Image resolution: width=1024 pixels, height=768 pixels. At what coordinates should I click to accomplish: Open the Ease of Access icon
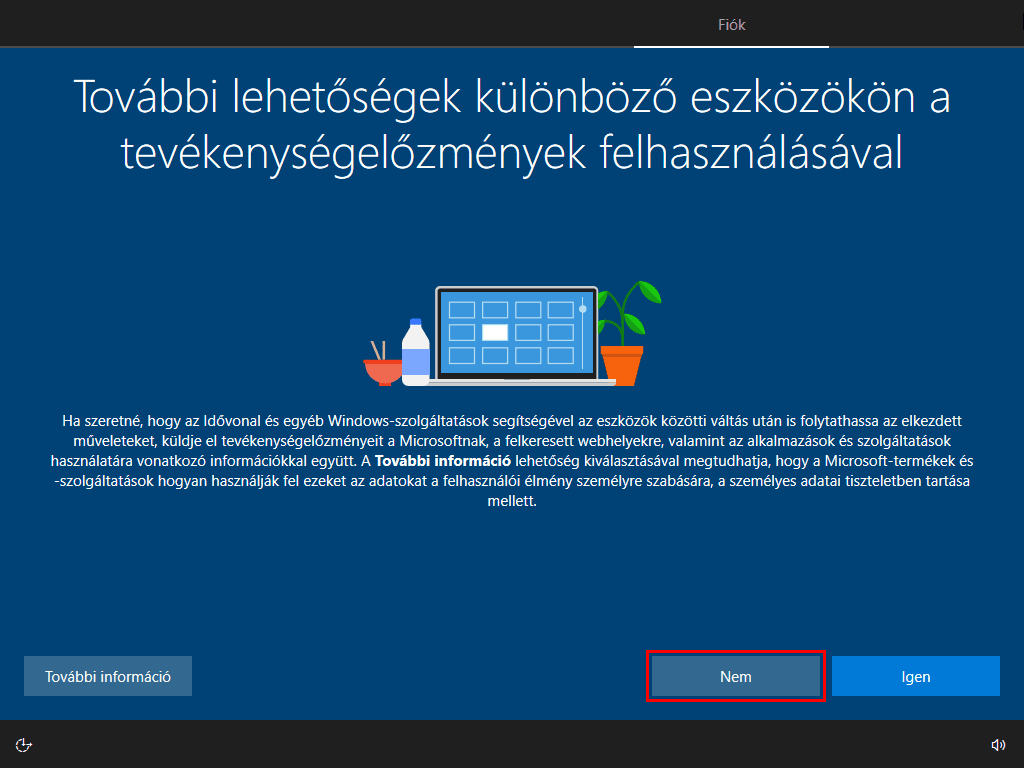tap(25, 744)
